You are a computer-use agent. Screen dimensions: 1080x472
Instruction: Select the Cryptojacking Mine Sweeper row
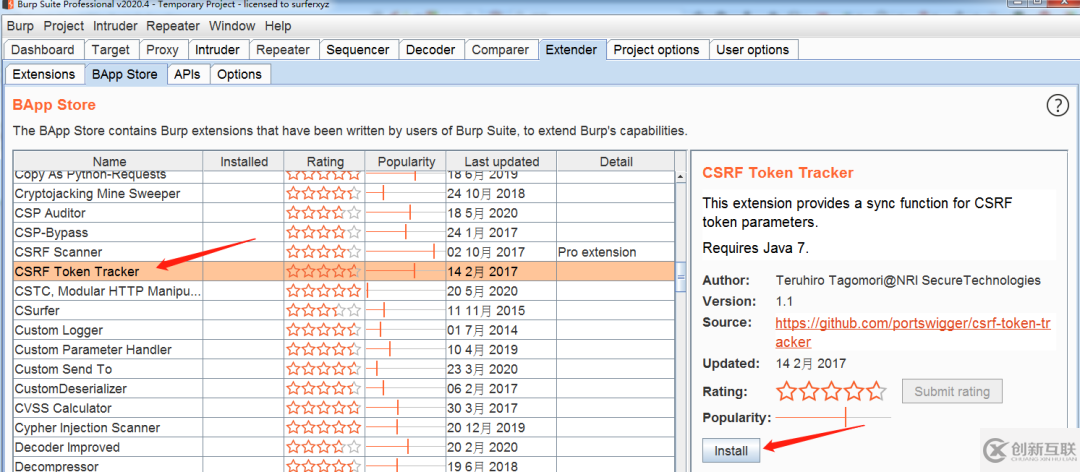tap(97, 193)
